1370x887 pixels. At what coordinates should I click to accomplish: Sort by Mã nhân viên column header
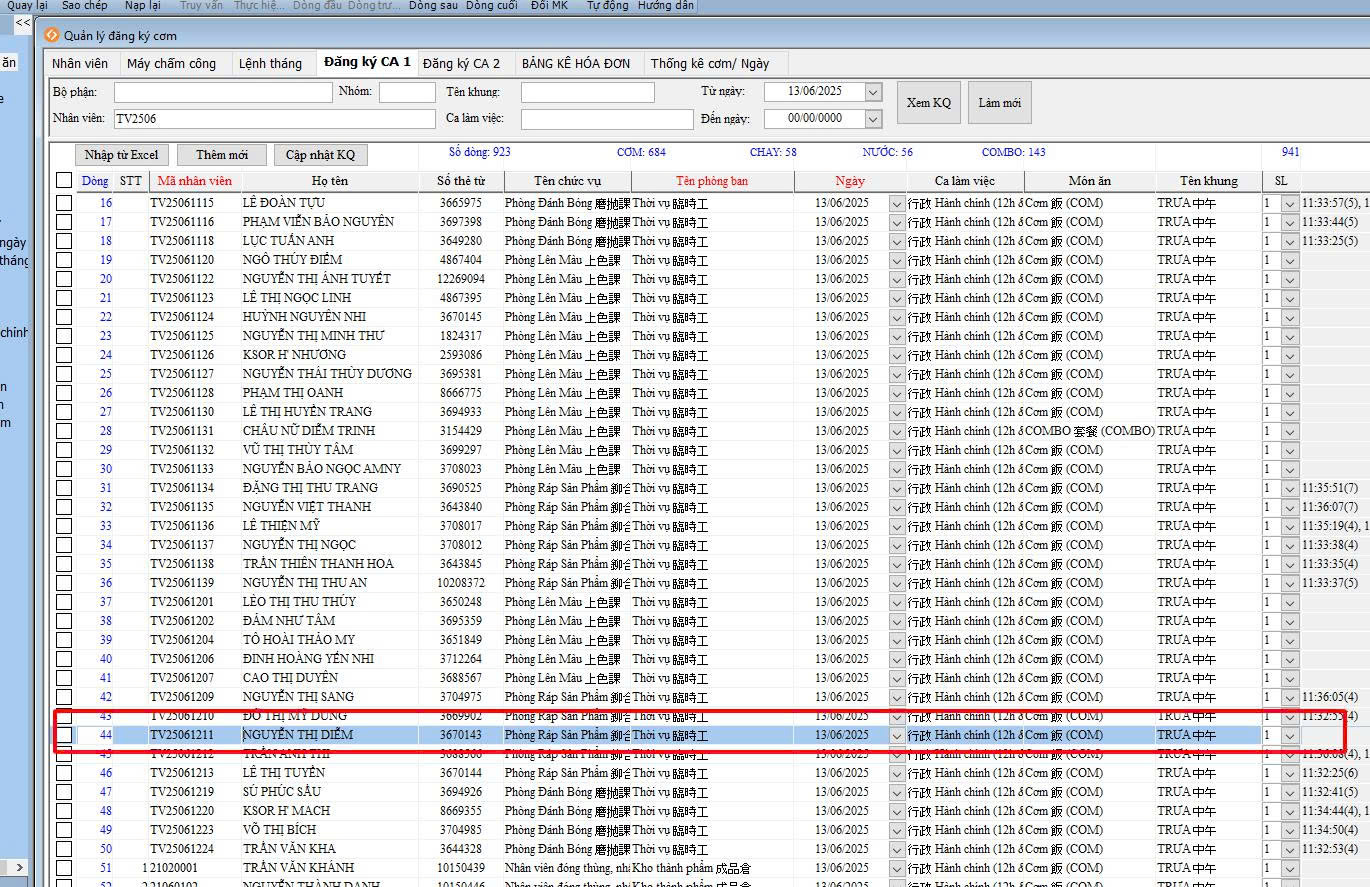[x=194, y=181]
